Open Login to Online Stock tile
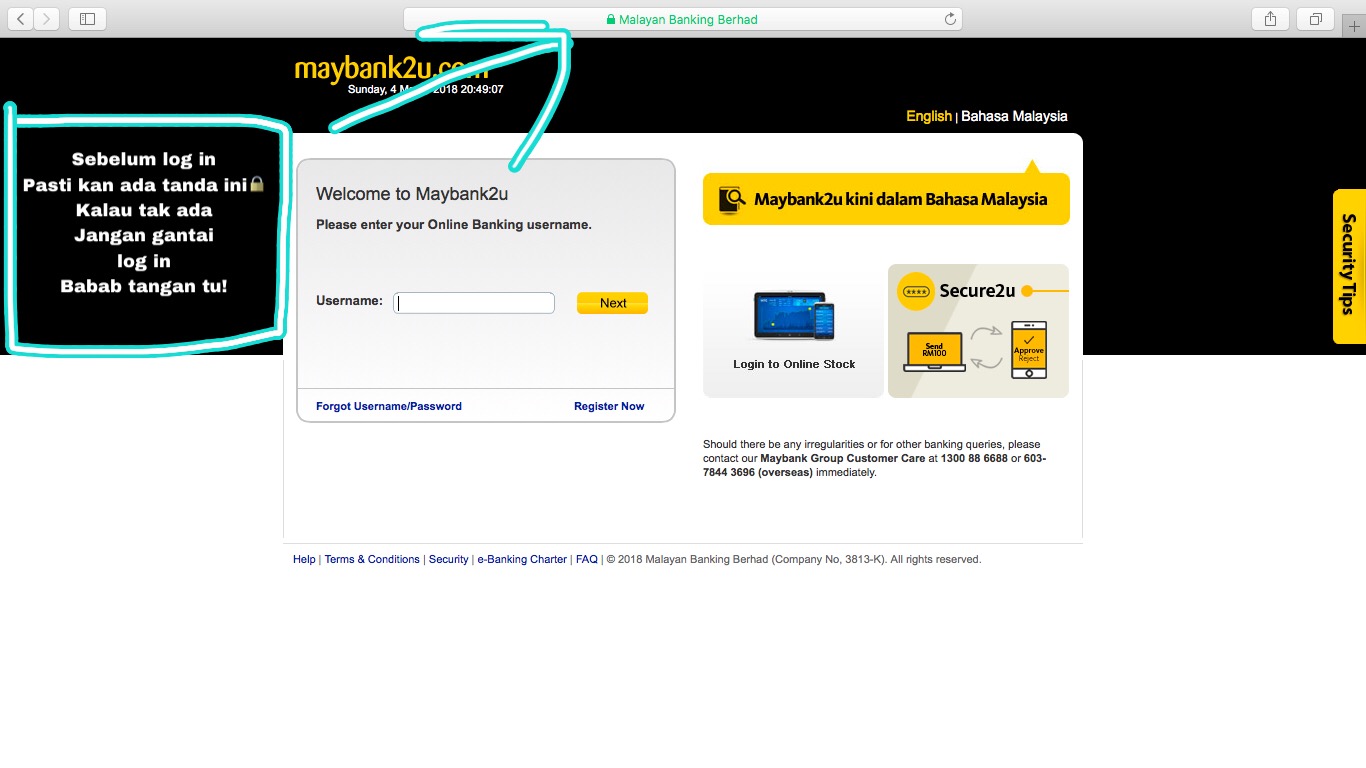1366x768 pixels. [793, 331]
